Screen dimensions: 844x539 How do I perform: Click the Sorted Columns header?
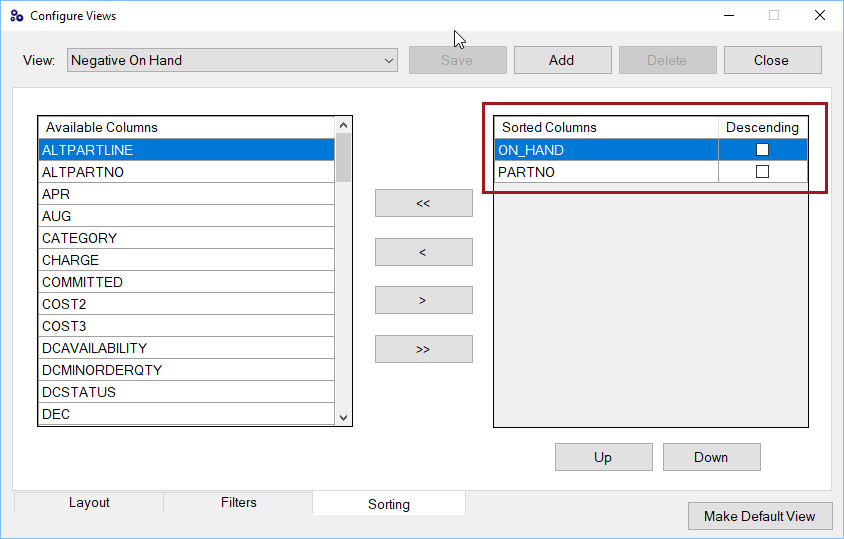[606, 128]
